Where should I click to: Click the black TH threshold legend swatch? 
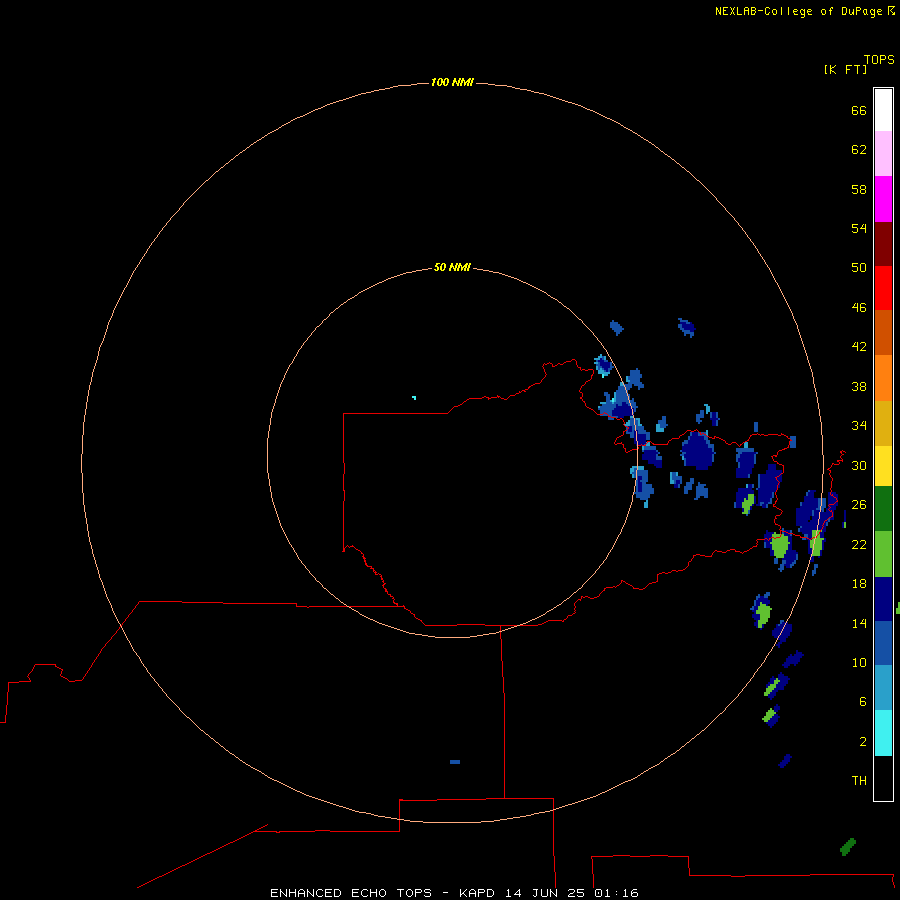(x=883, y=778)
